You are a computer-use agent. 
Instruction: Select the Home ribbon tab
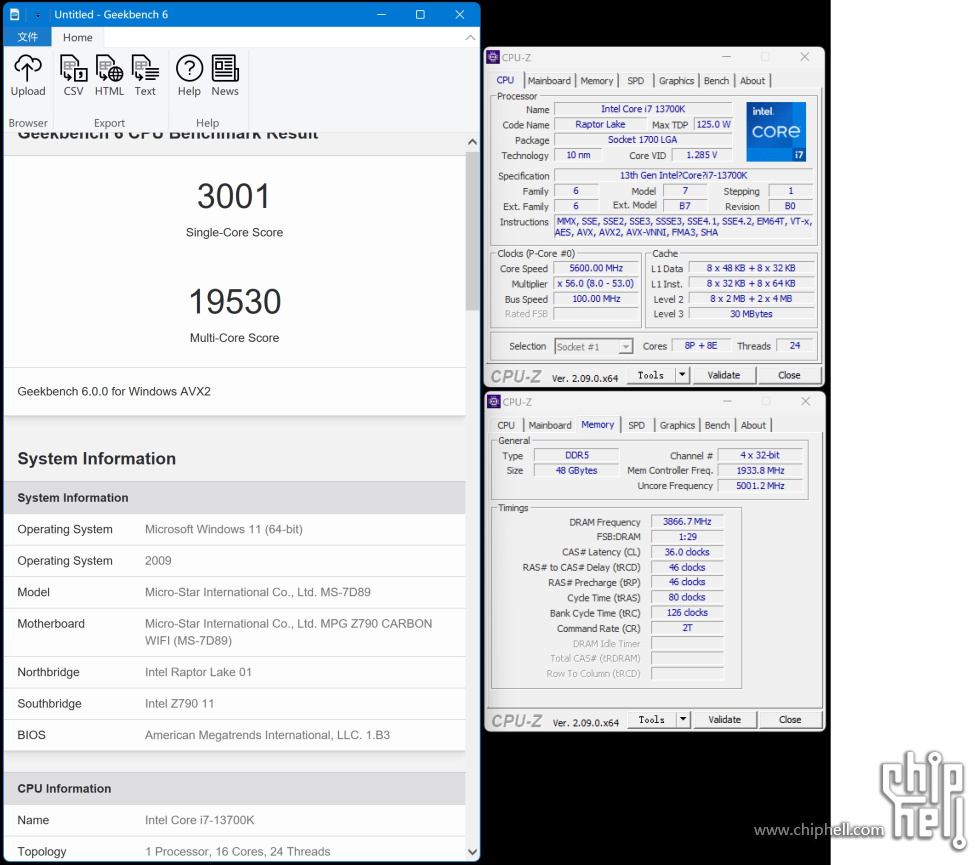(x=78, y=38)
